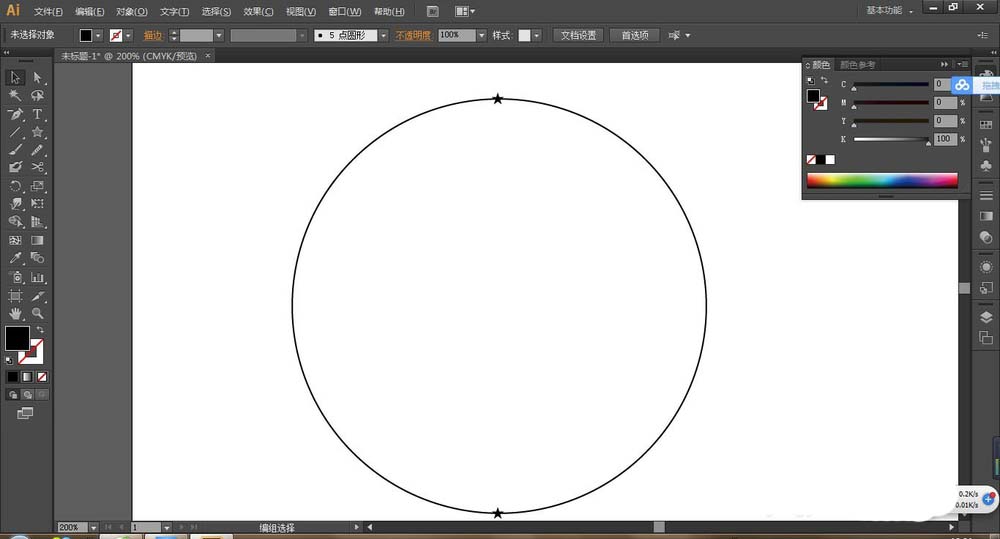The height and width of the screenshot is (539, 1000).
Task: Set paint mode to None
Action: [42, 377]
